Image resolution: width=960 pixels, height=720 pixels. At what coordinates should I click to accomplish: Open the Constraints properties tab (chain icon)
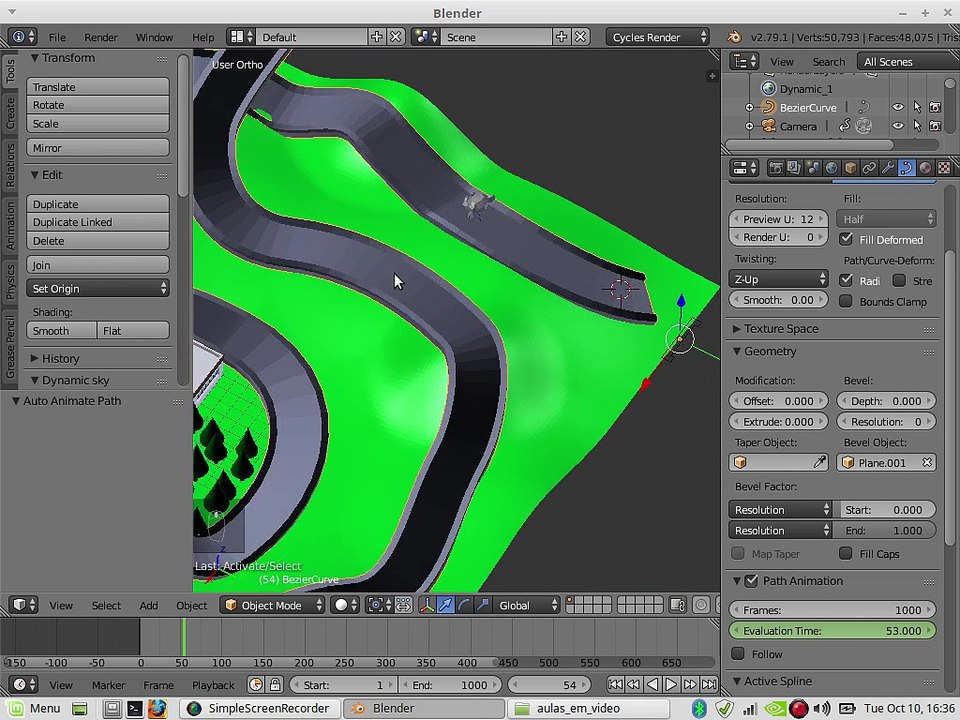(x=869, y=167)
